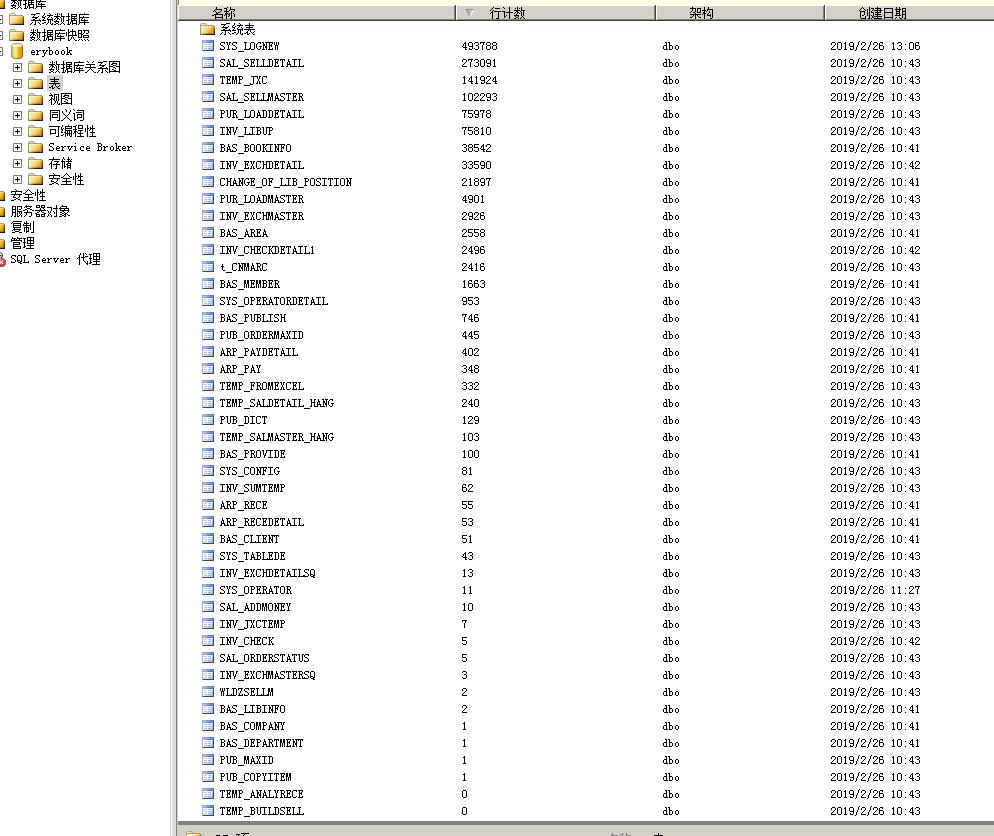Click the erybook database cylinder icon

point(17,51)
